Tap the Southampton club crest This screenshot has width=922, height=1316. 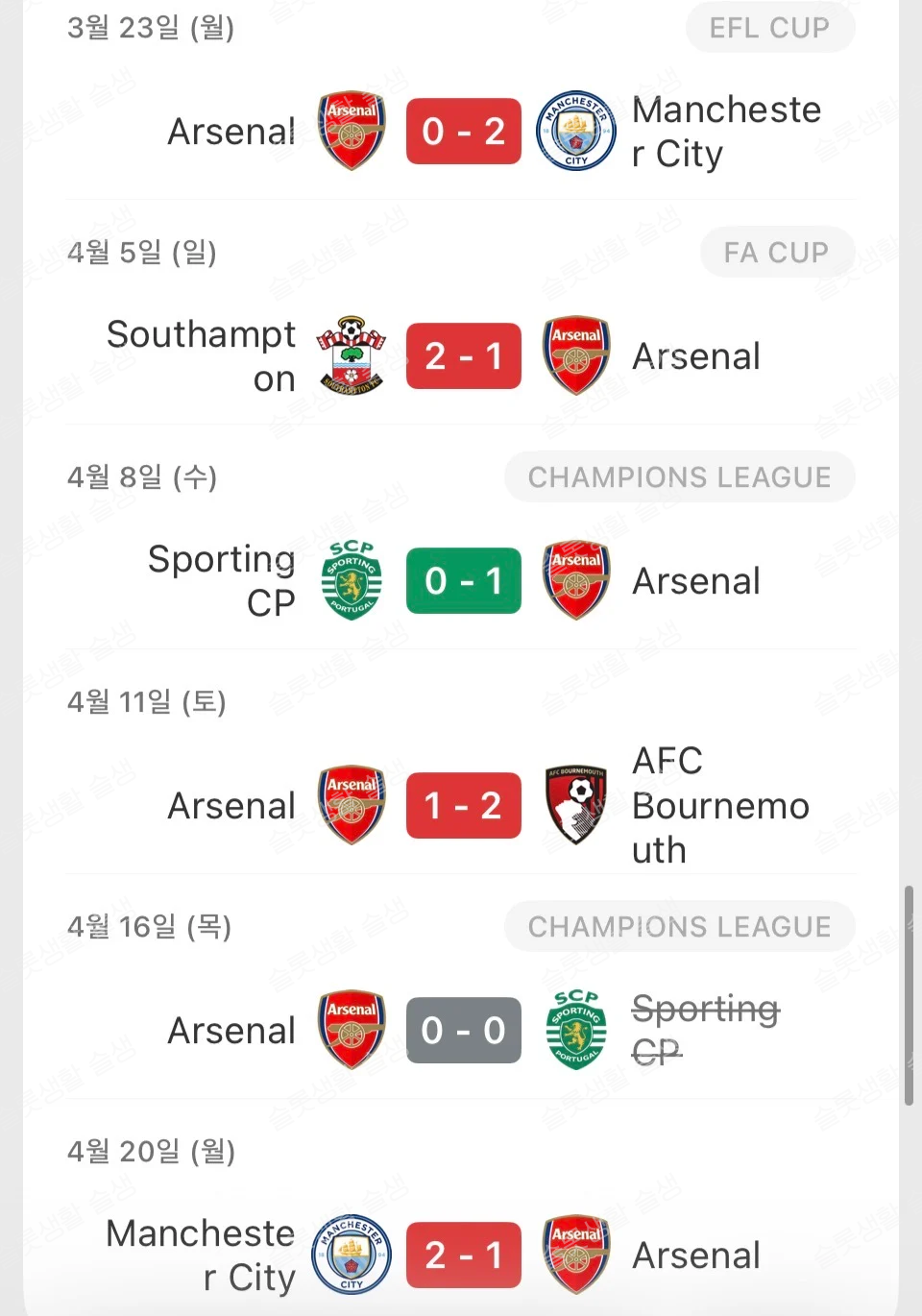tap(352, 356)
